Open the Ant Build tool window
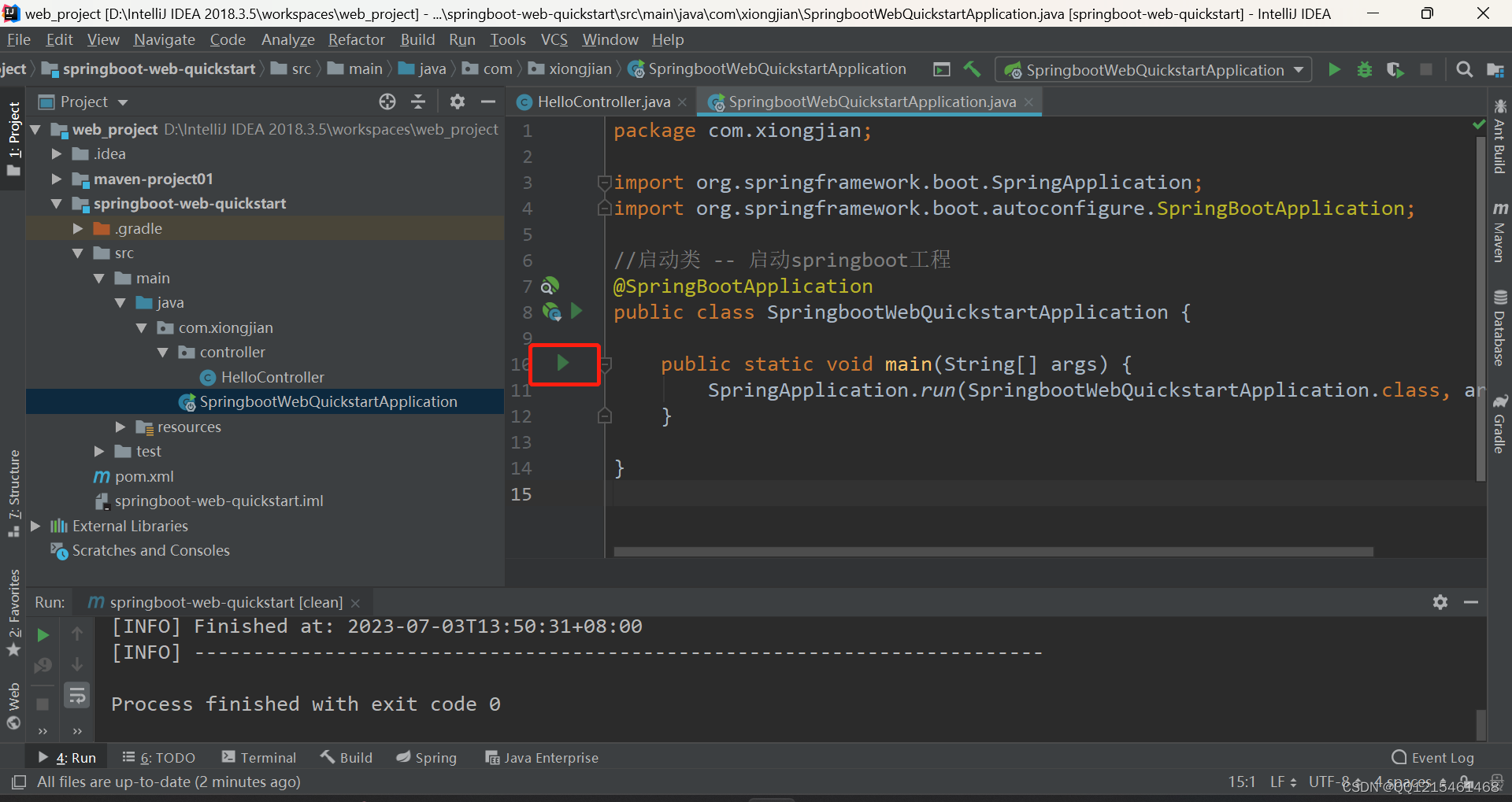Screen dimensions: 1512x802 [x=1499, y=137]
